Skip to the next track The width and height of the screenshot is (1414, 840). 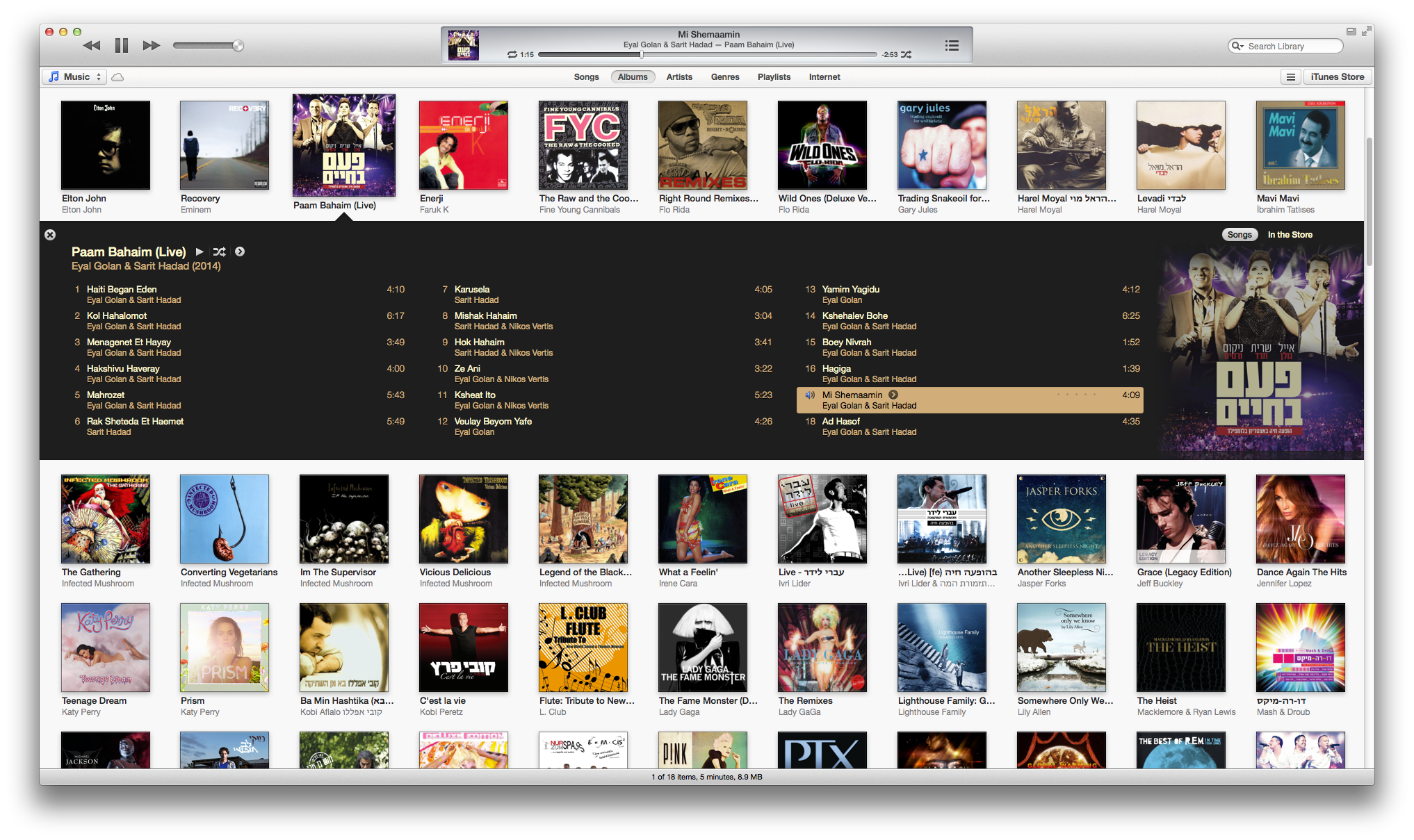click(x=151, y=46)
